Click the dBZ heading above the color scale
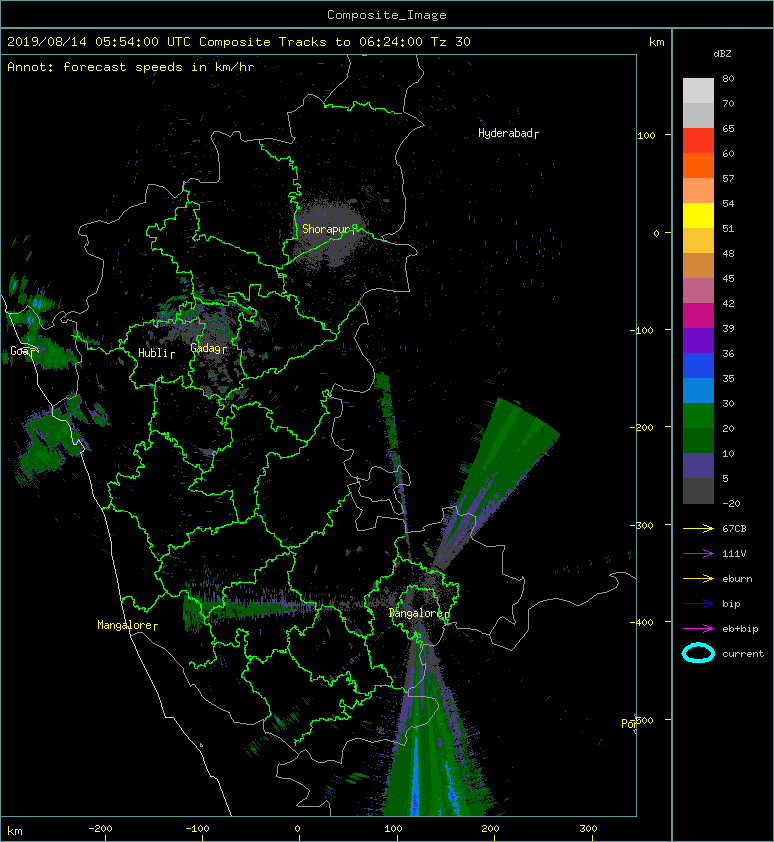This screenshot has width=774, height=842. click(x=722, y=54)
